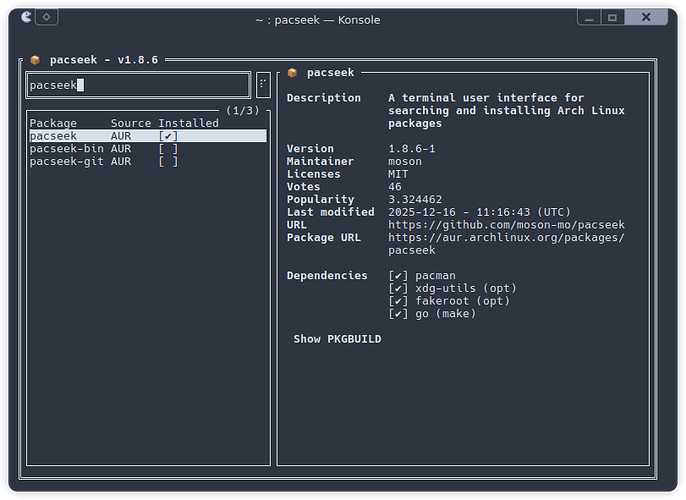Minimize the Konsole window

589,18
